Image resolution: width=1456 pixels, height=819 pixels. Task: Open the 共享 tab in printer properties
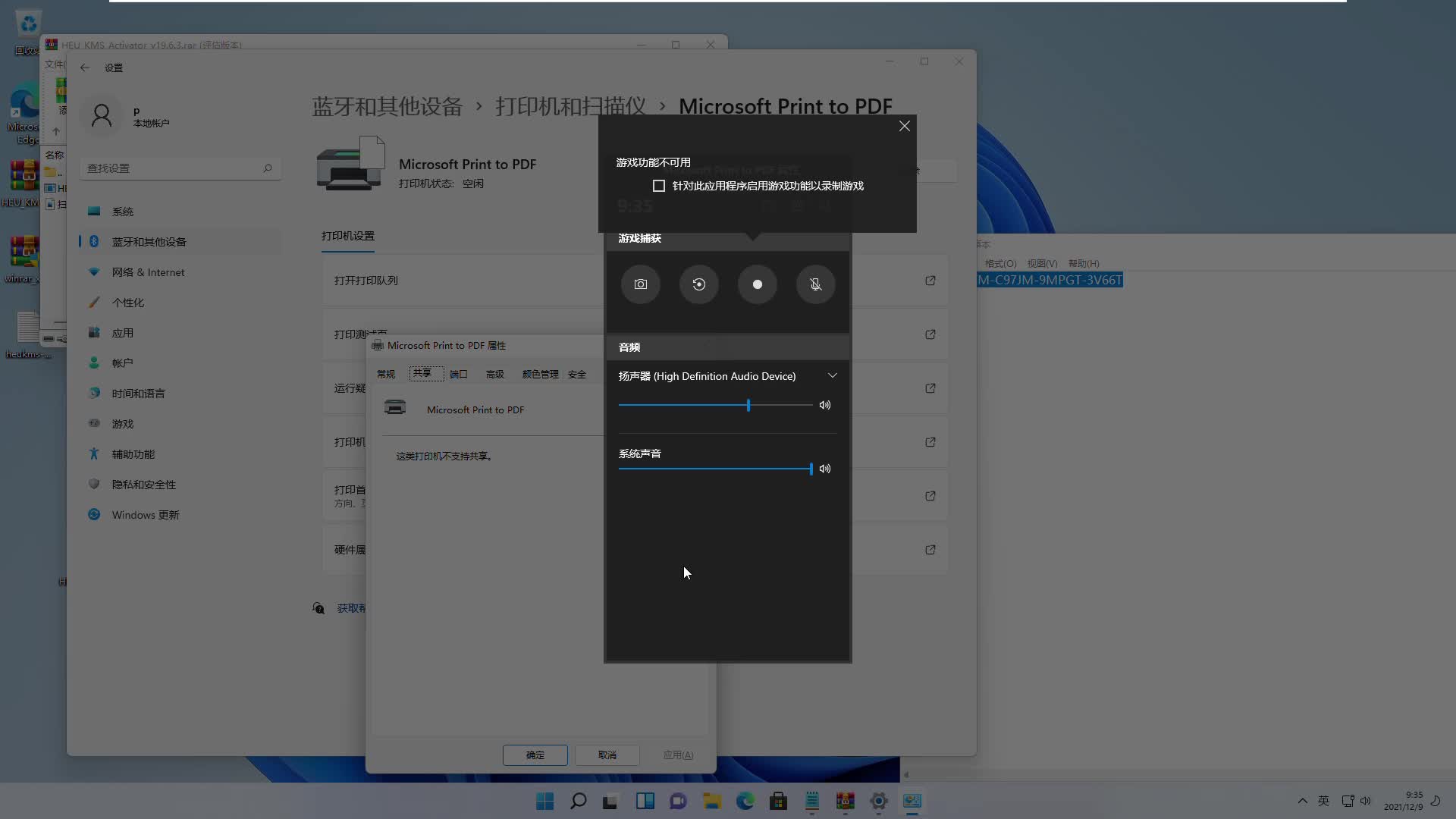(x=422, y=374)
